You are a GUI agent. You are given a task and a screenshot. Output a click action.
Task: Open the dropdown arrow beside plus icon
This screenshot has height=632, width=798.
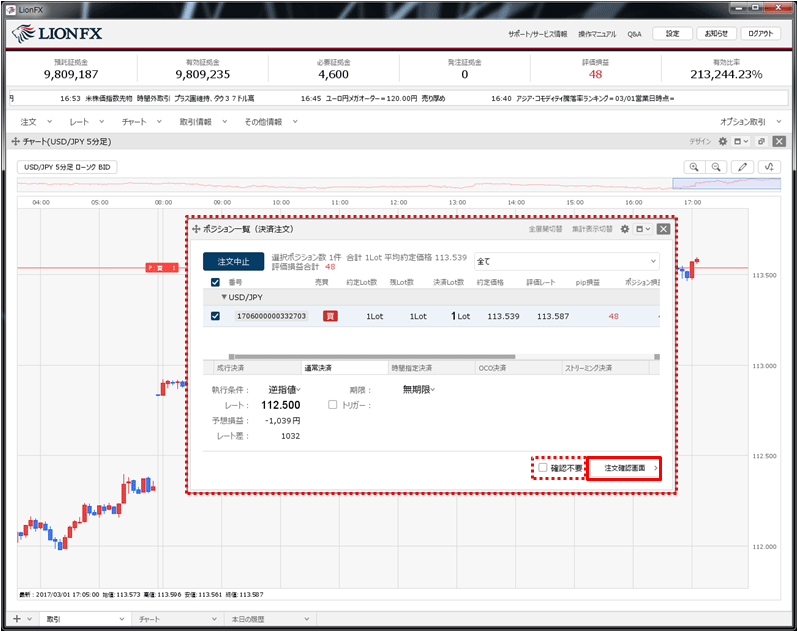[30, 619]
